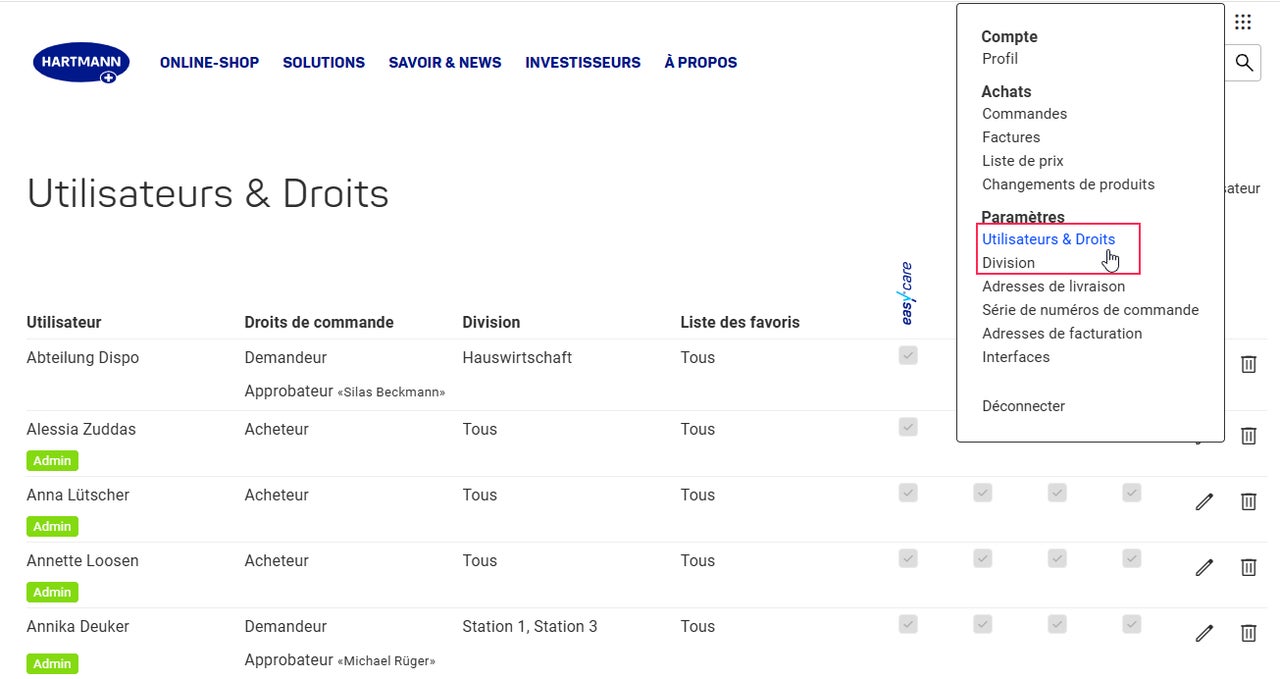Click the Hauswirtschaft division cell
The width and height of the screenshot is (1280, 679).
(517, 357)
